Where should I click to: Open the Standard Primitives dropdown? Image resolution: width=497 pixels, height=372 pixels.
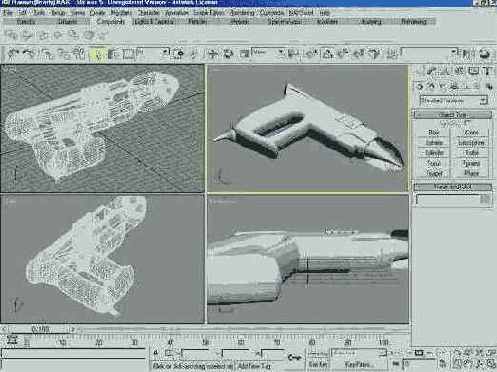(x=453, y=100)
